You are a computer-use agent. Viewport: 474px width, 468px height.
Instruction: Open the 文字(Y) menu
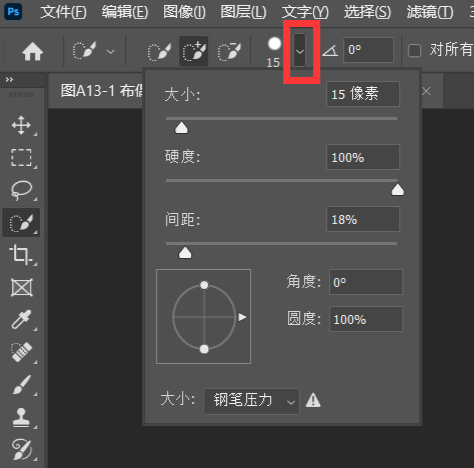tap(305, 12)
